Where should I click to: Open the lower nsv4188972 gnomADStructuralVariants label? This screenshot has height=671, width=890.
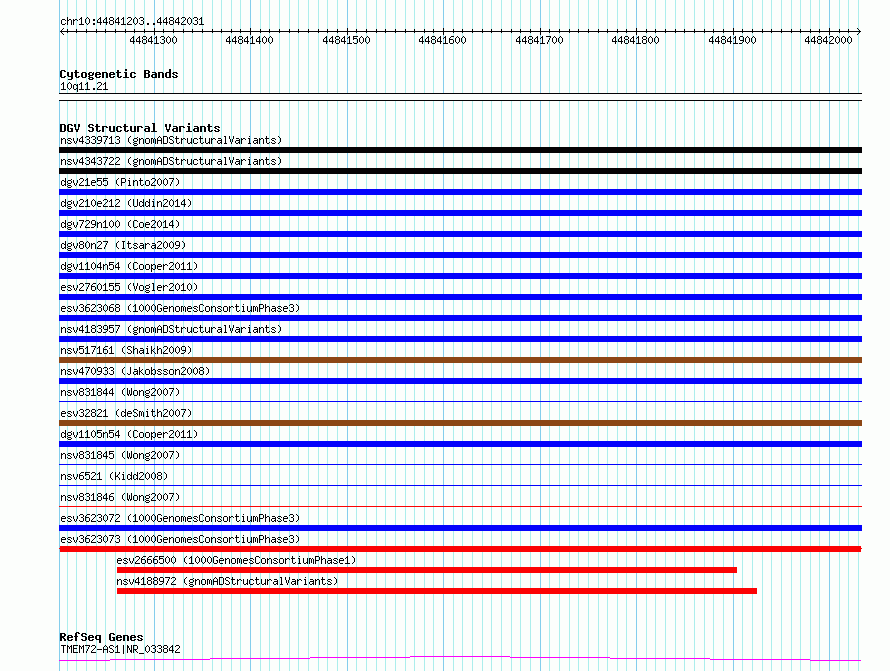pos(227,581)
